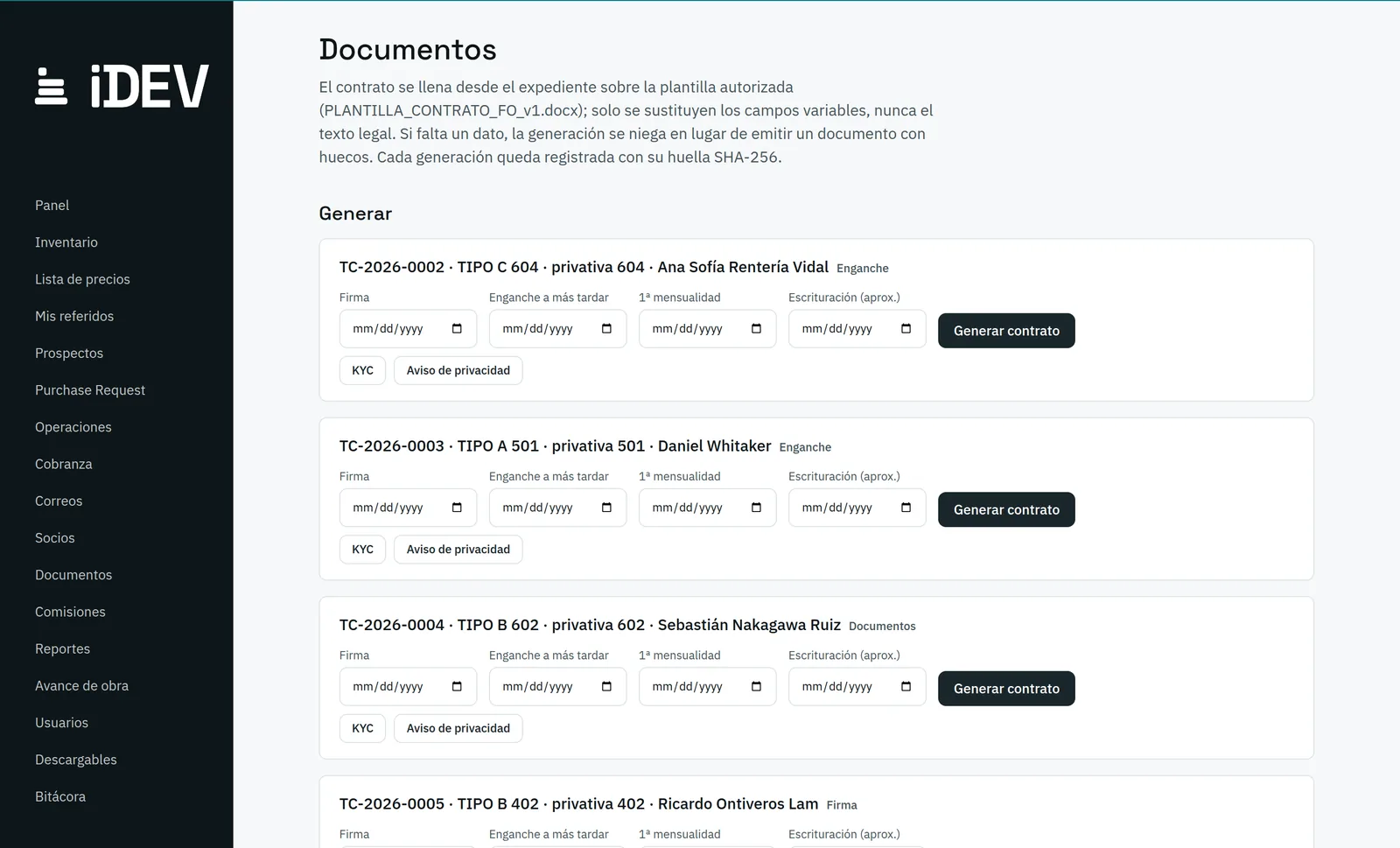Click the iDEV logo in the sidebar
The width and height of the screenshot is (1400, 848).
[122, 86]
